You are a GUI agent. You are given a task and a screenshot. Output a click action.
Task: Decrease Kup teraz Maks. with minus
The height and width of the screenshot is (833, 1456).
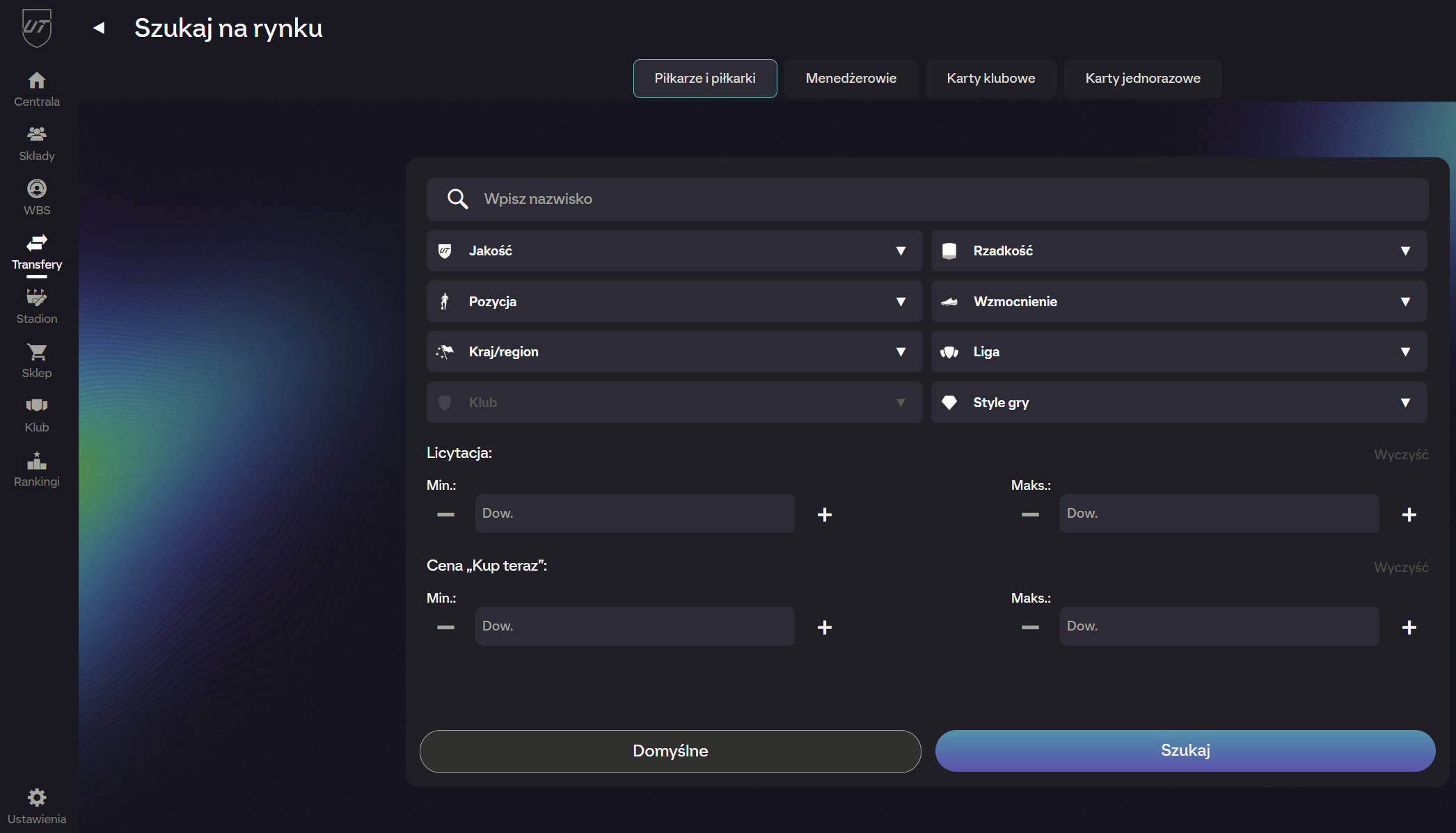(x=1030, y=627)
